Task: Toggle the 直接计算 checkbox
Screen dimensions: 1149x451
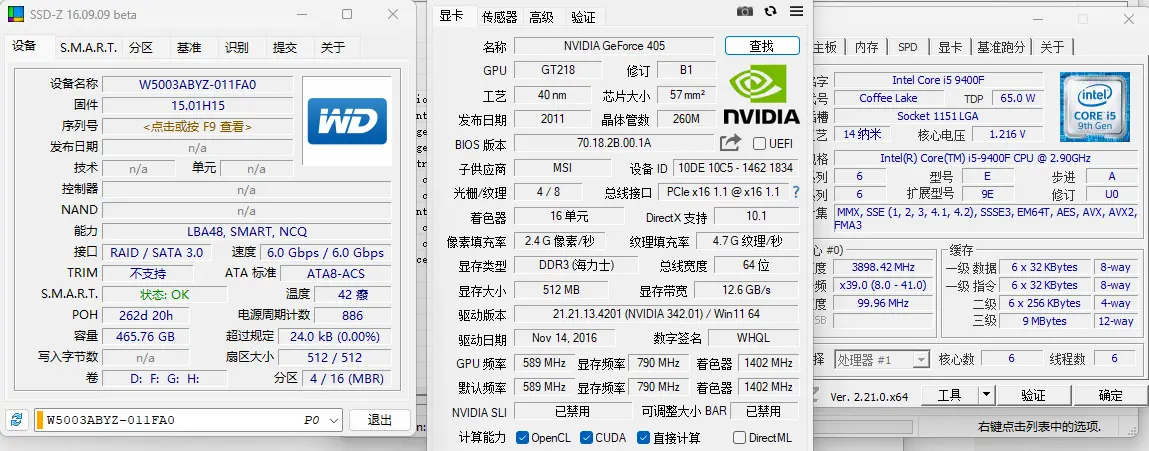Action: (x=643, y=438)
